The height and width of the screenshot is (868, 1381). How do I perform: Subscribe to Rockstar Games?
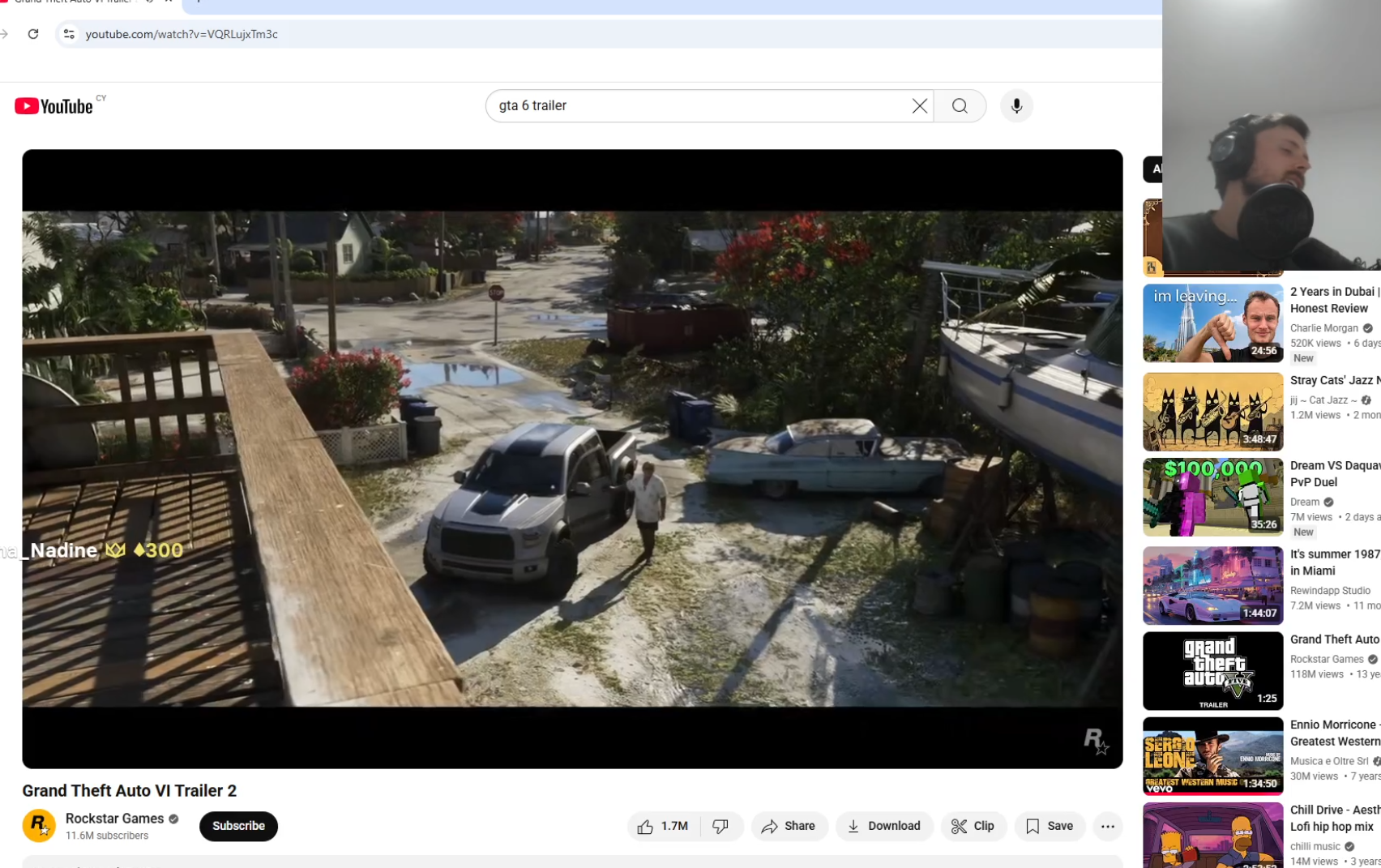[238, 826]
